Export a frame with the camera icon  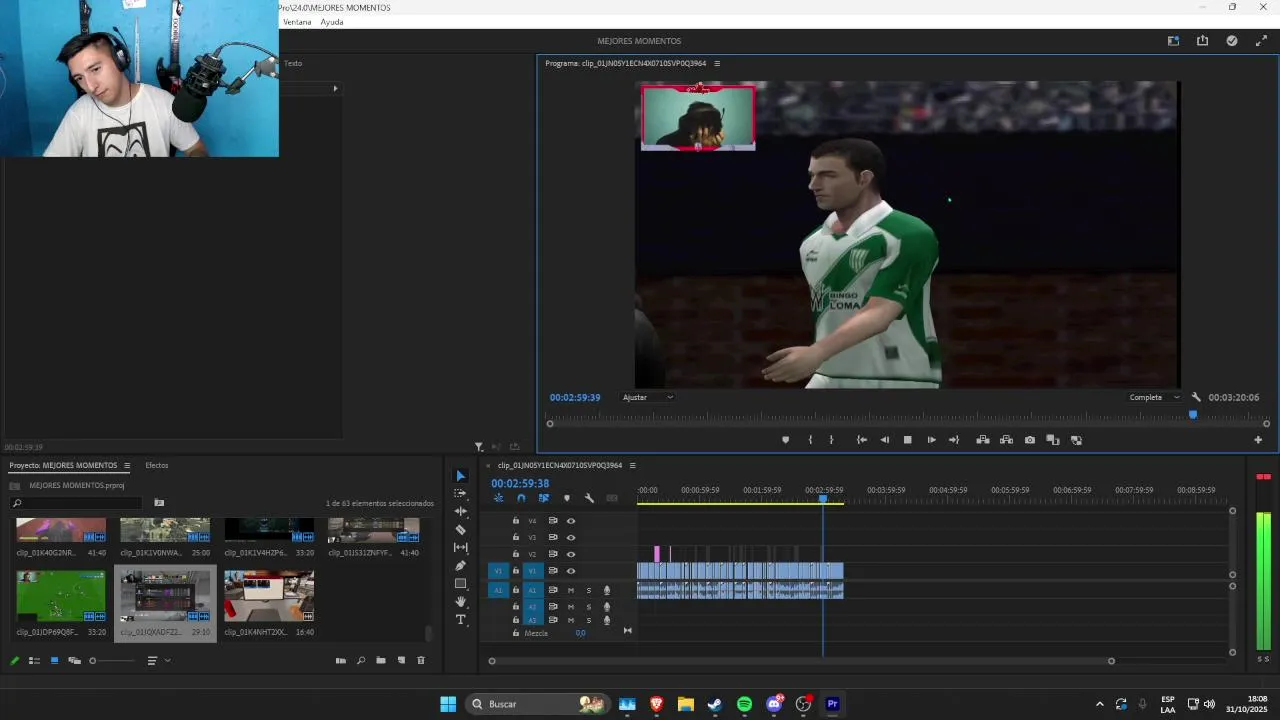coord(1030,440)
